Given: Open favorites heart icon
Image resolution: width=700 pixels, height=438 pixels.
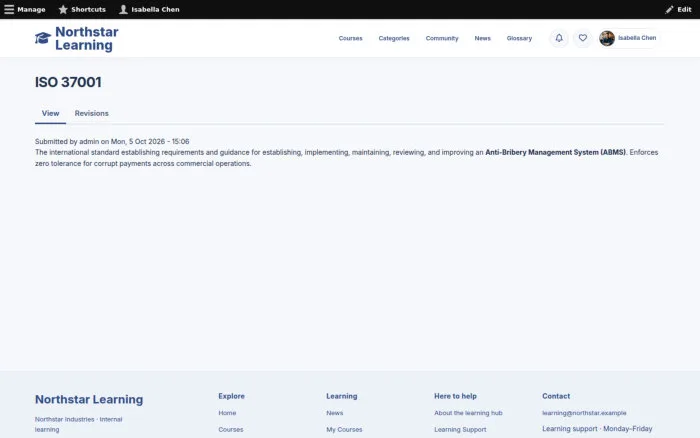Looking at the screenshot, I should coord(583,38).
